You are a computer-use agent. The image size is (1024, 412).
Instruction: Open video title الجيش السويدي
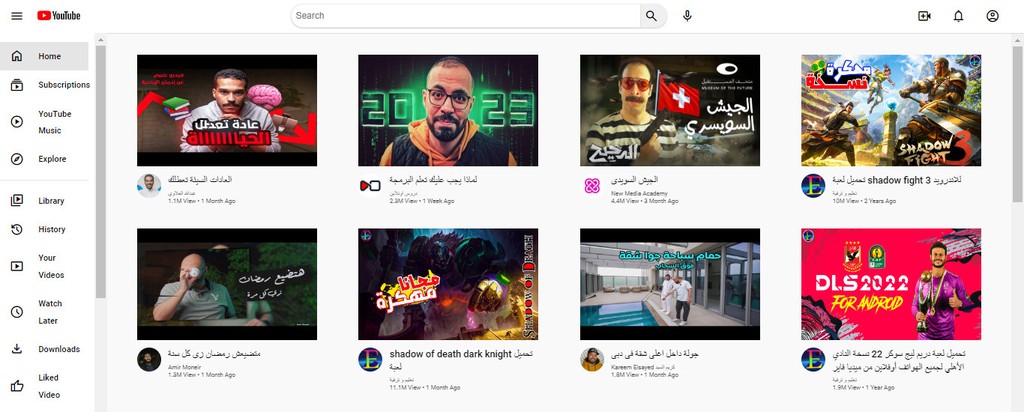click(x=634, y=180)
